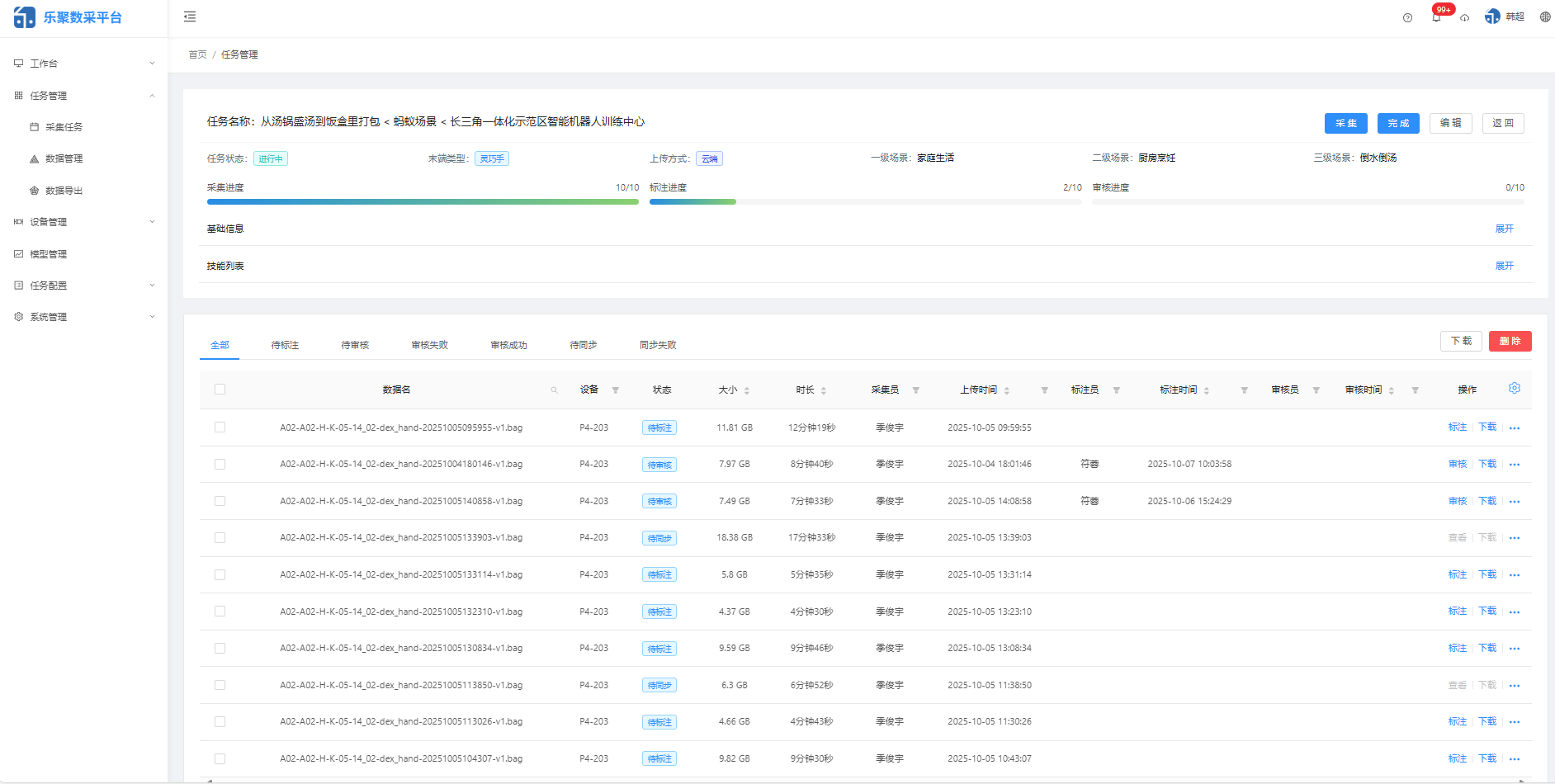Open the 审核失败 tab

pos(428,344)
